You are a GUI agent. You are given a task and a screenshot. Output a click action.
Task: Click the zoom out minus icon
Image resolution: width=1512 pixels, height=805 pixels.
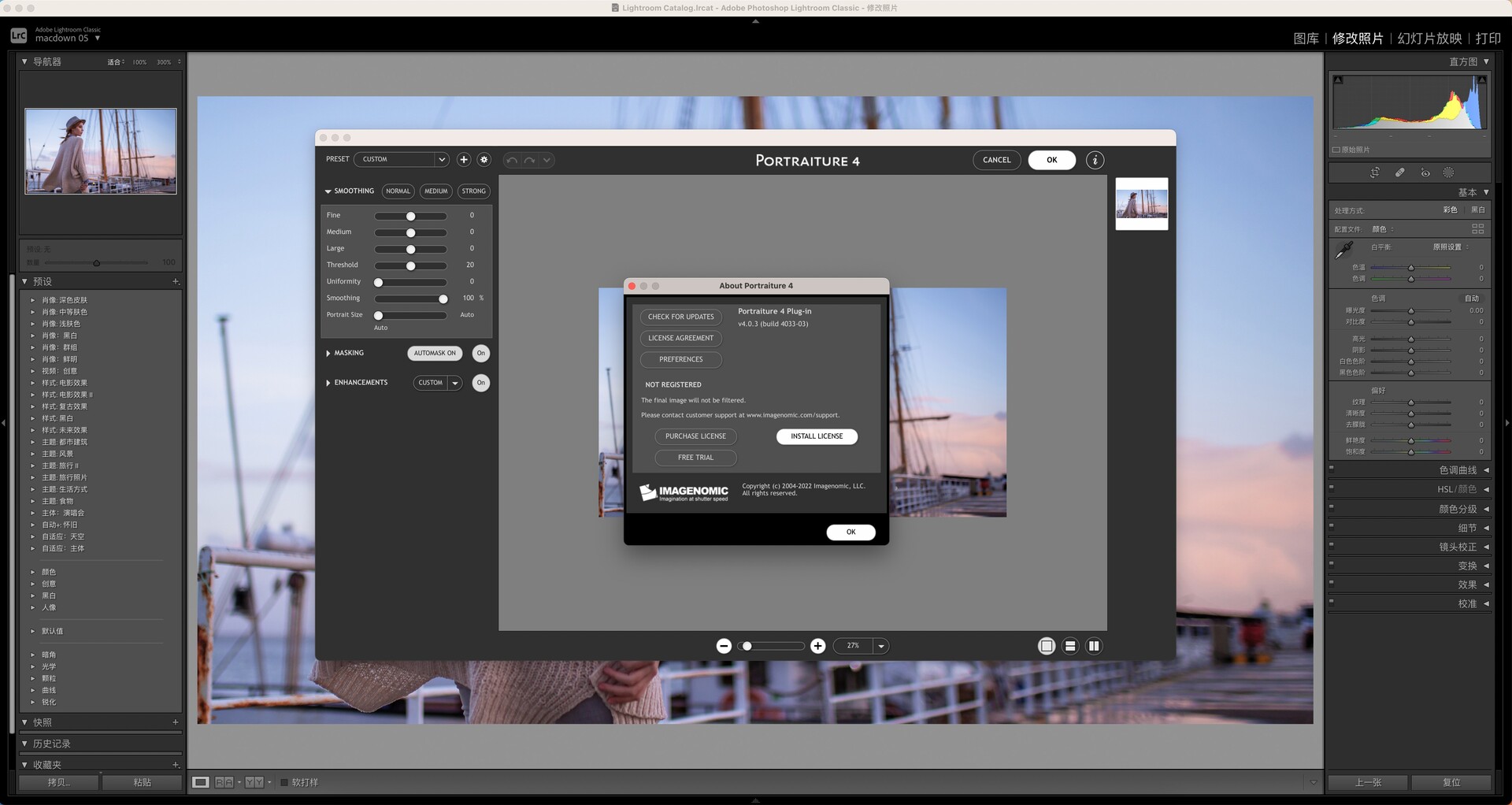coord(724,646)
